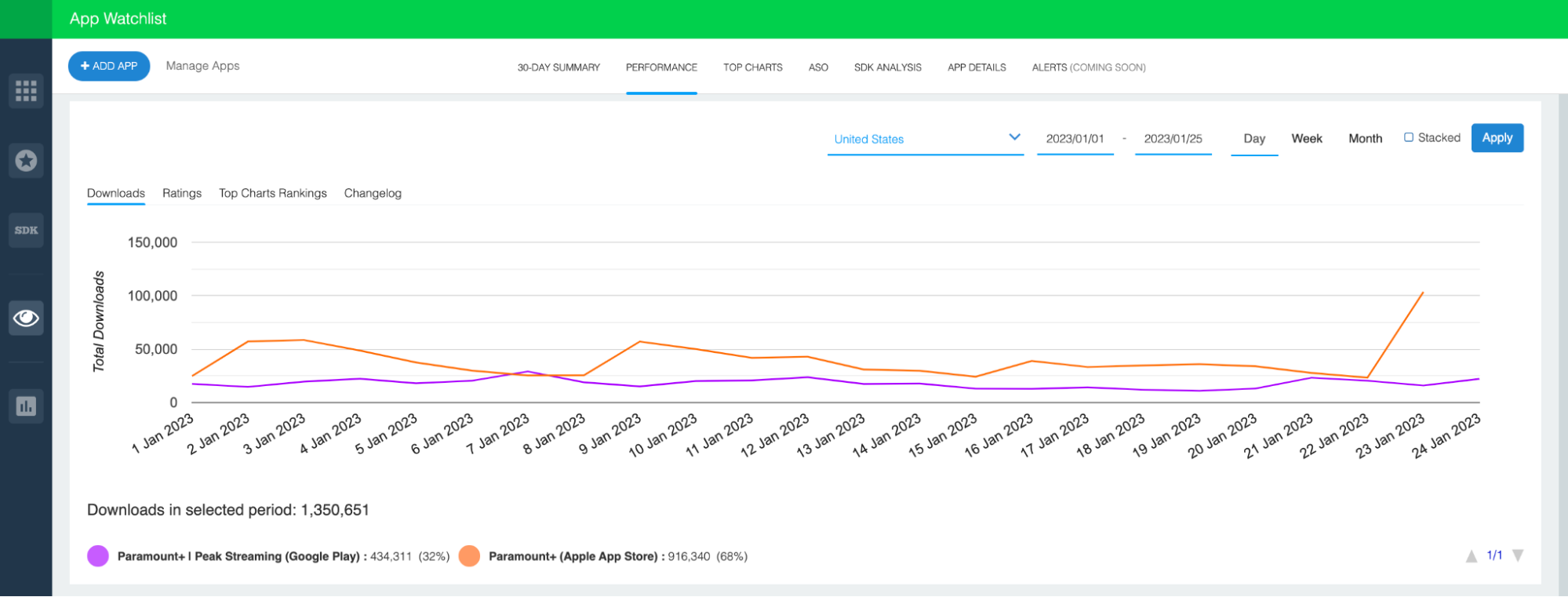View the Changelog sub-tab
The image size is (1568, 597).
pos(373,193)
